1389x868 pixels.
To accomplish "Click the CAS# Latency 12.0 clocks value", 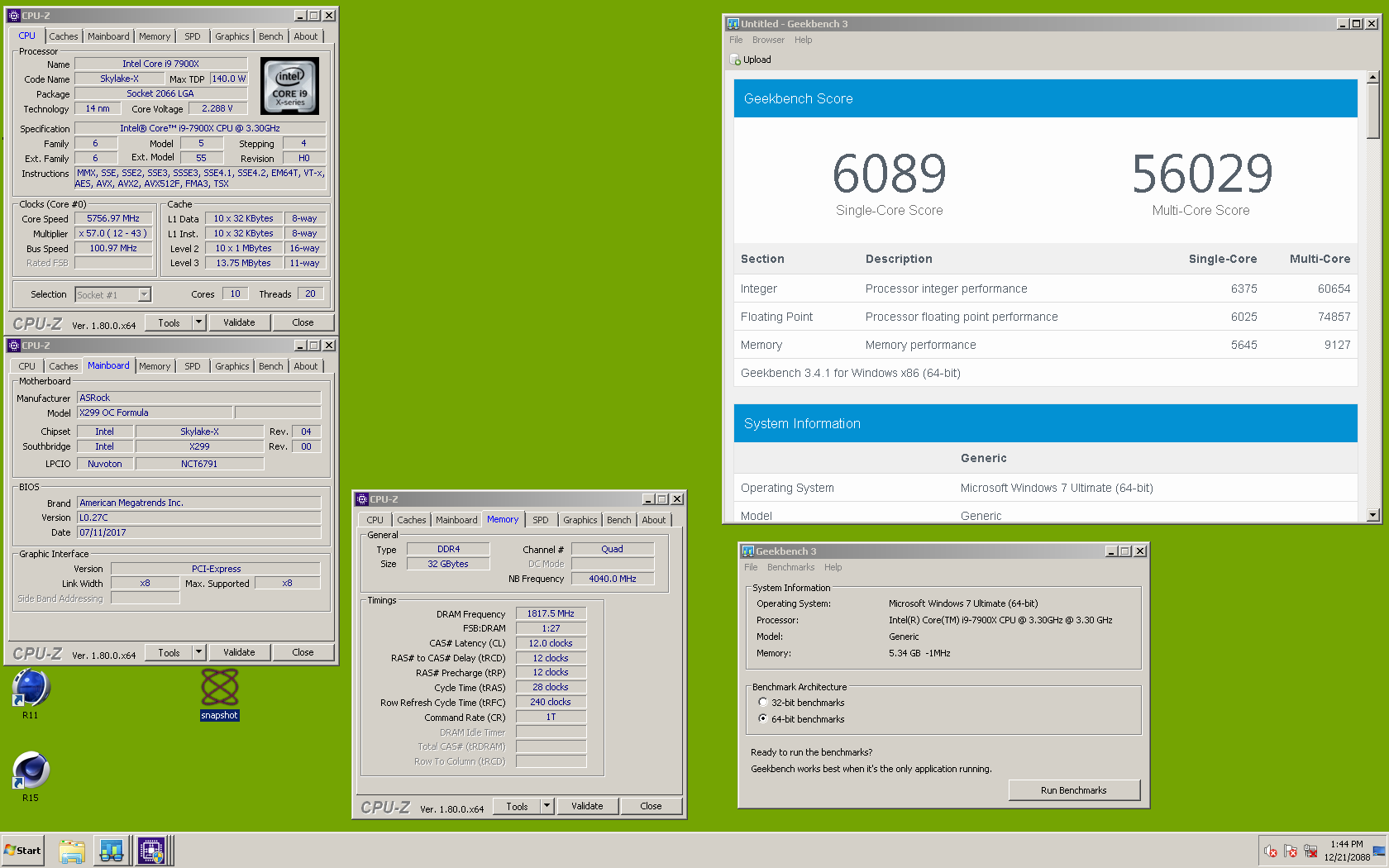I will [551, 643].
